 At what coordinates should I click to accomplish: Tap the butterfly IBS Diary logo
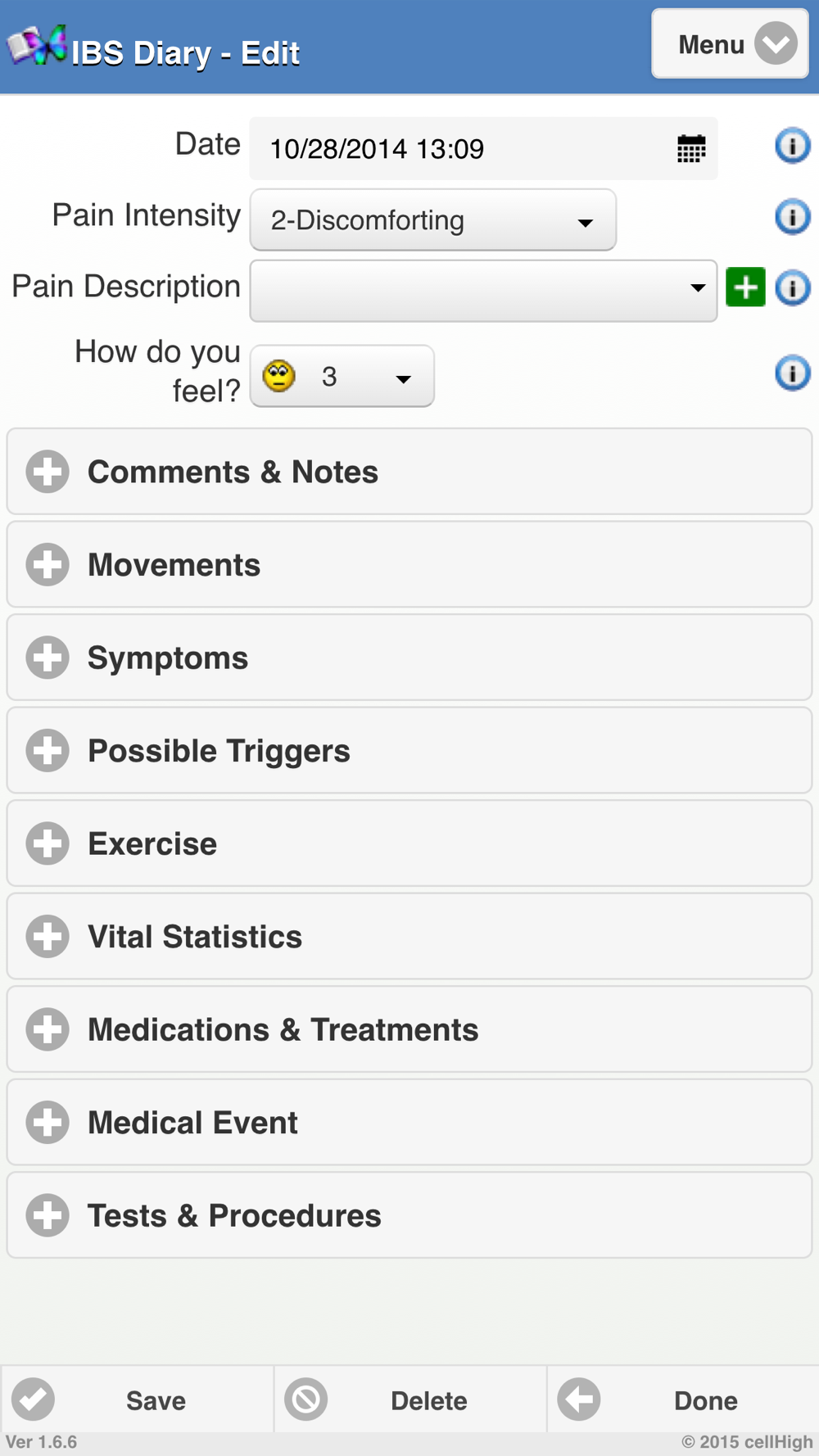[x=37, y=47]
